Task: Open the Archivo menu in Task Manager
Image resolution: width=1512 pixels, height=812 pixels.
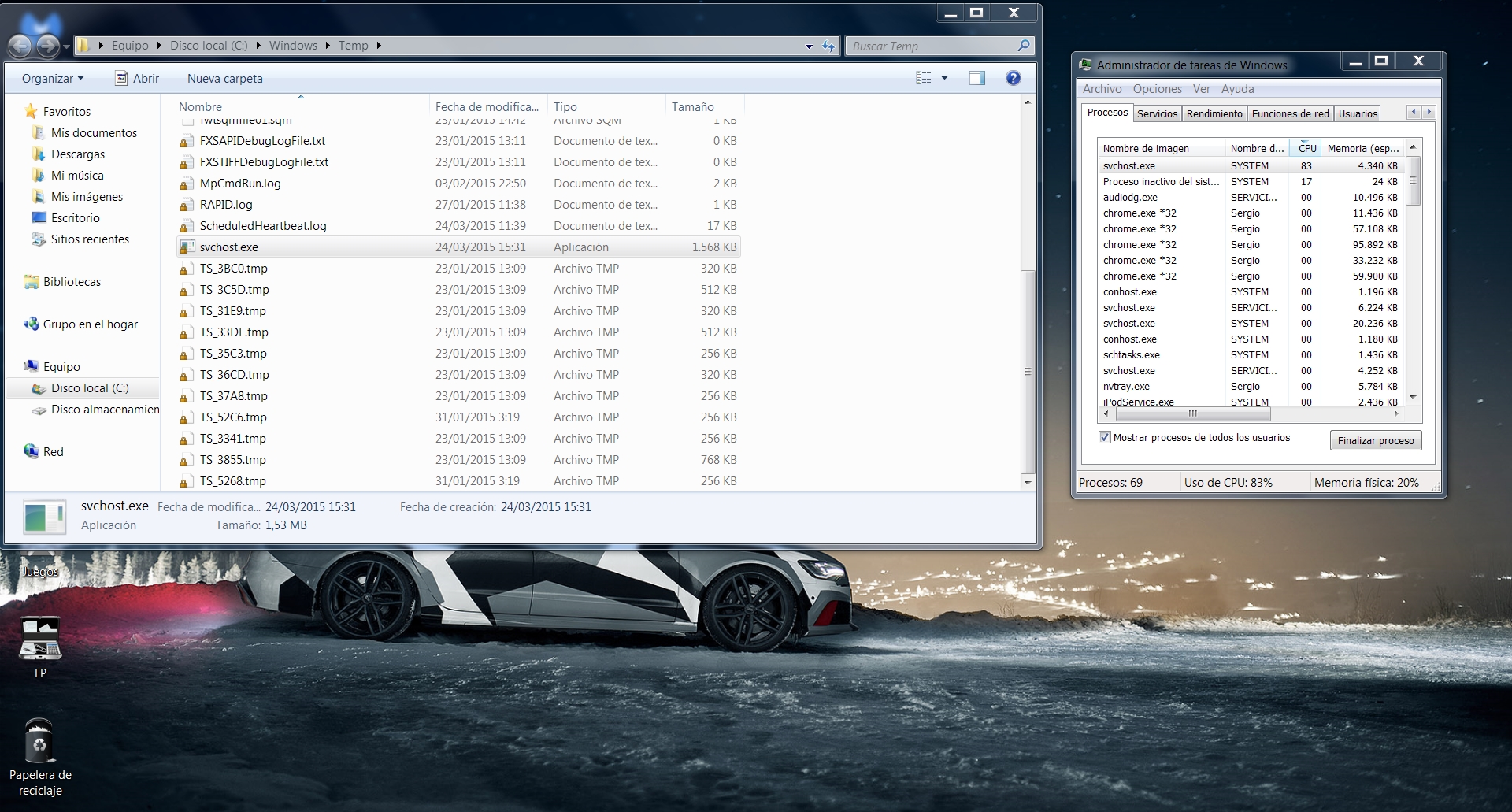Action: [1102, 89]
